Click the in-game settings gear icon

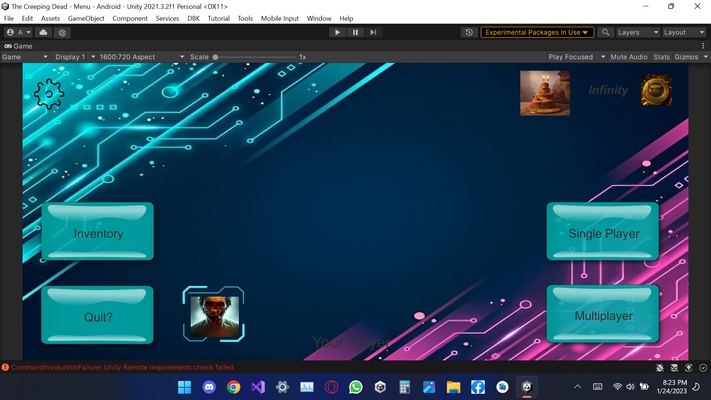tap(49, 94)
